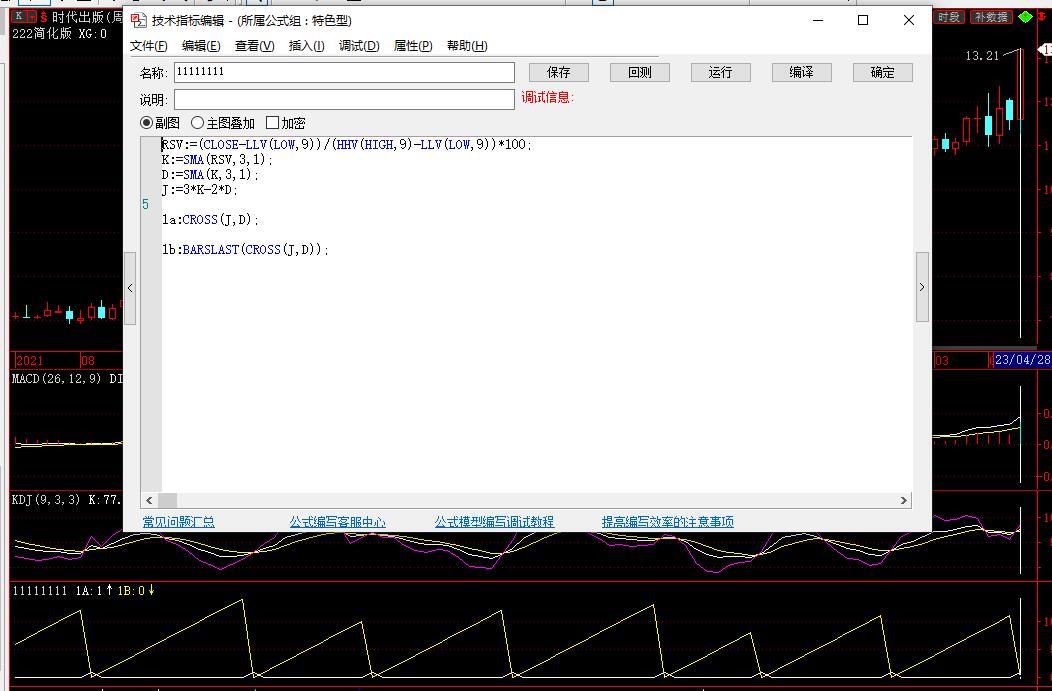Image resolution: width=1052 pixels, height=691 pixels.
Task: Open the 公式模型编写调试教程 link
Action: coord(494,522)
